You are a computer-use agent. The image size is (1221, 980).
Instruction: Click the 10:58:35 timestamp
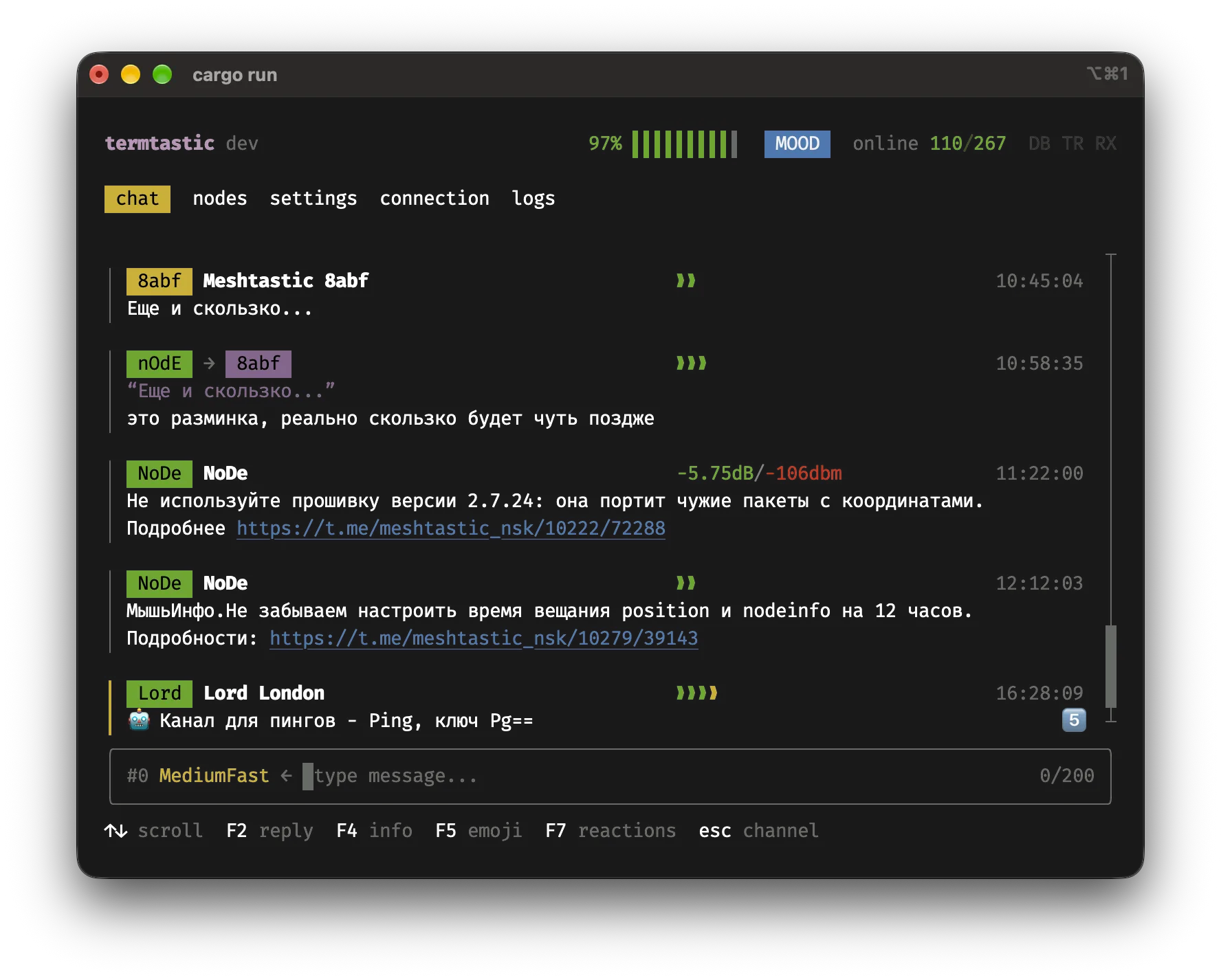point(1039,364)
